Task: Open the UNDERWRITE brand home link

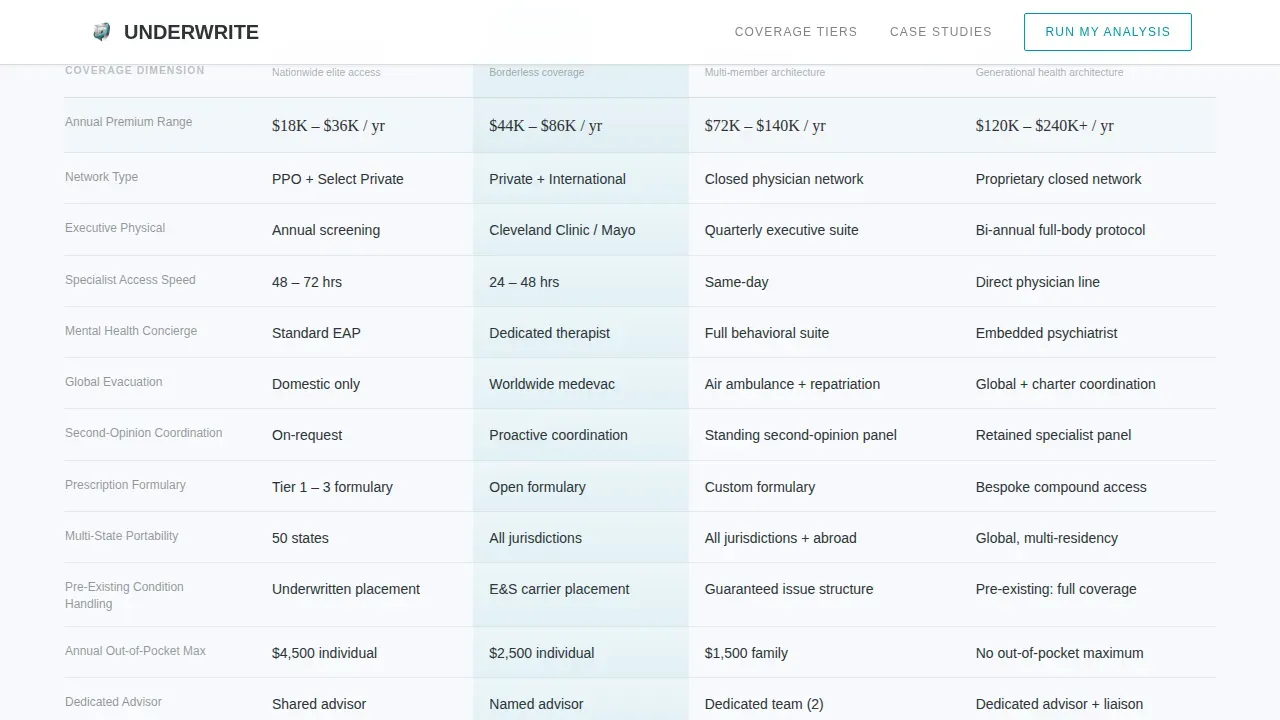Action: (175, 32)
